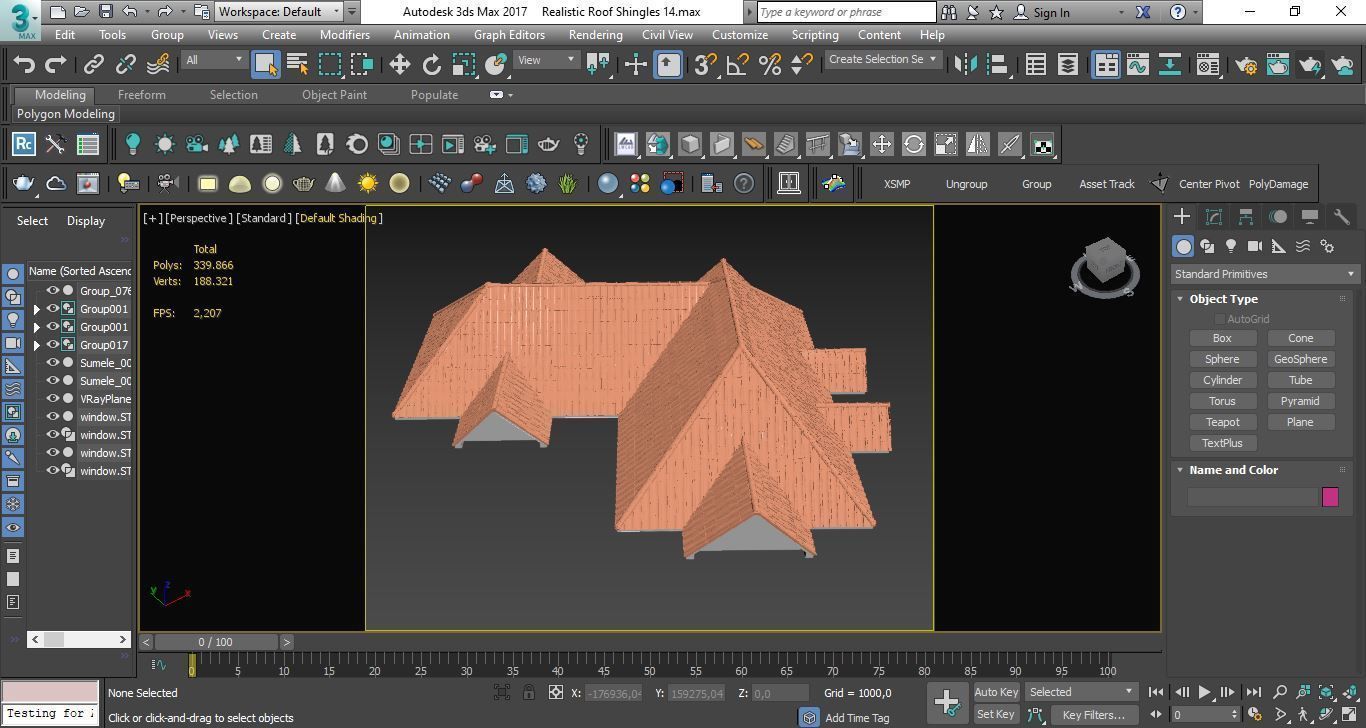Toggle Window/Crossing selection mode

(361, 65)
